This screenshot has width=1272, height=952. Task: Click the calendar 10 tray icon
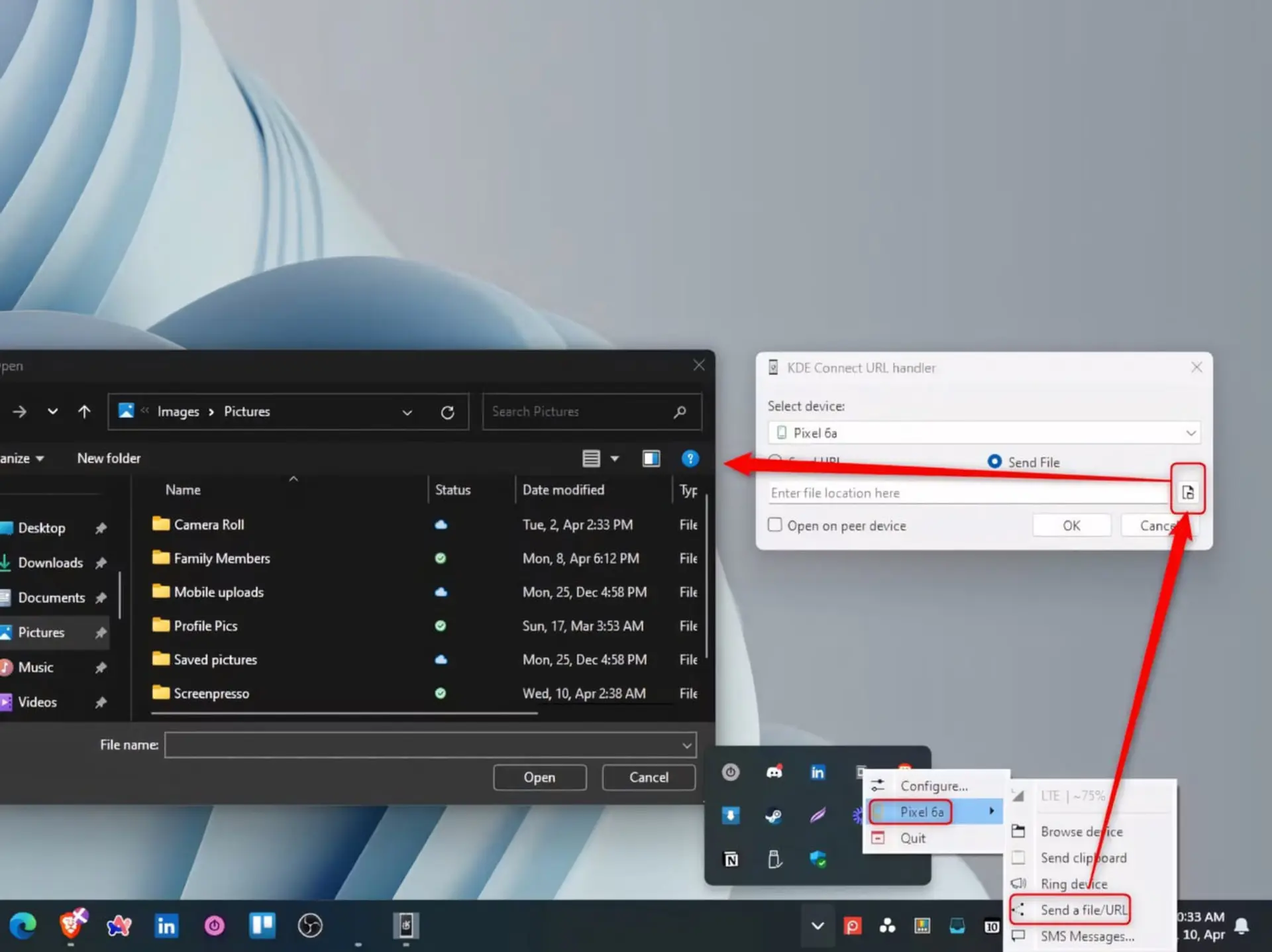click(991, 926)
